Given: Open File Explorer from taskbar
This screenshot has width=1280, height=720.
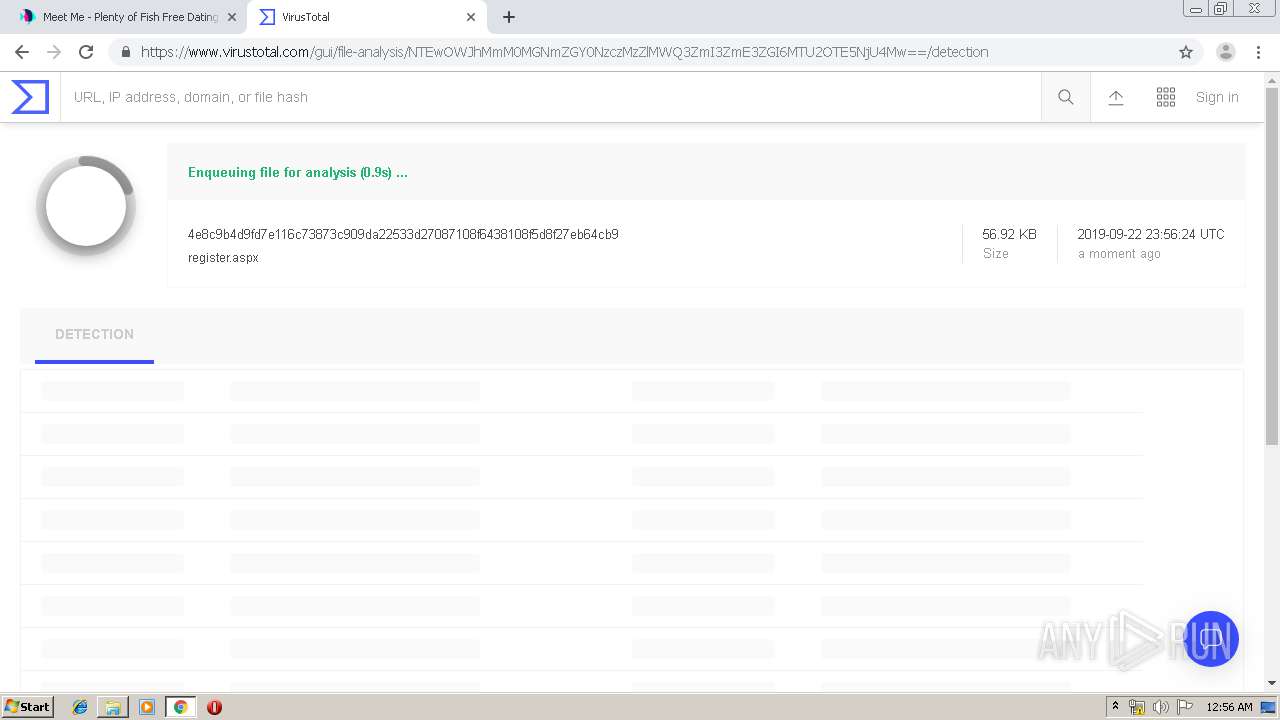Looking at the screenshot, I should [113, 707].
